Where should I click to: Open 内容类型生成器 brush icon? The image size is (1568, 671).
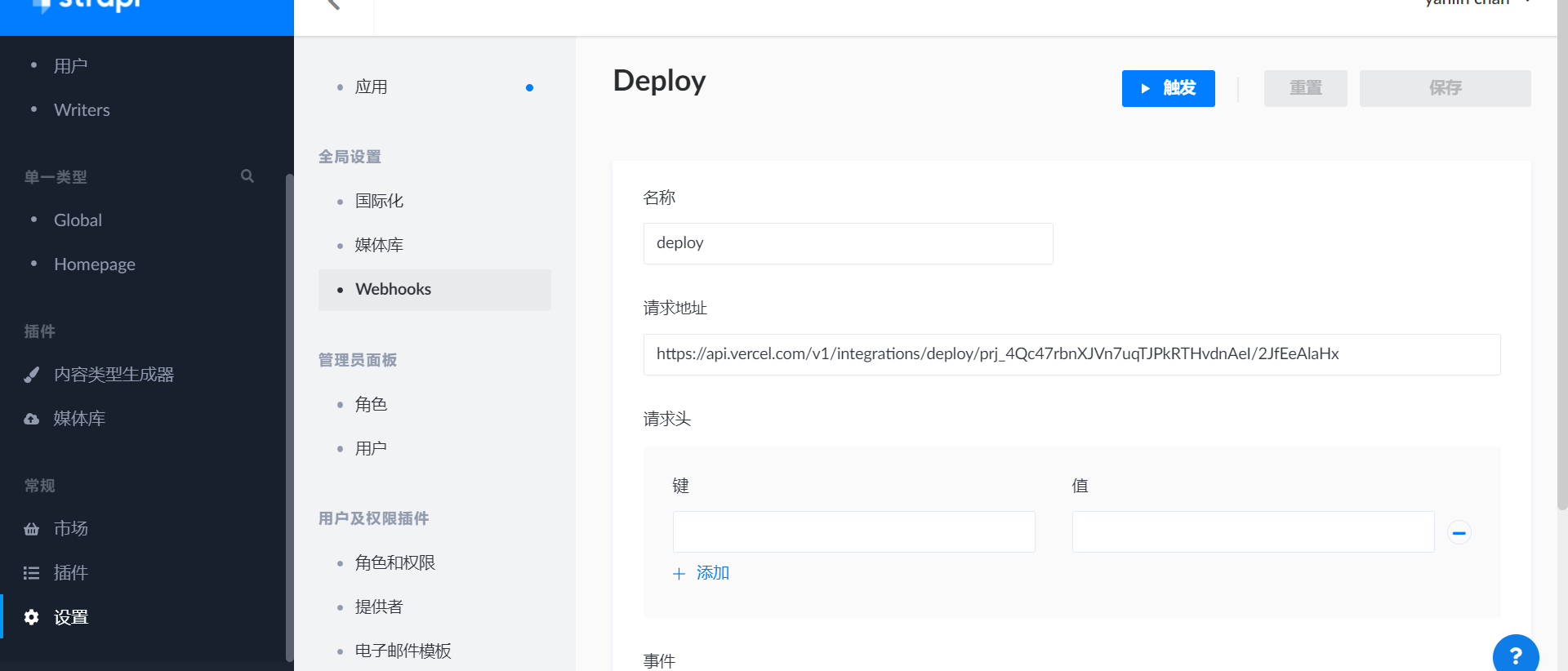pyautogui.click(x=32, y=375)
